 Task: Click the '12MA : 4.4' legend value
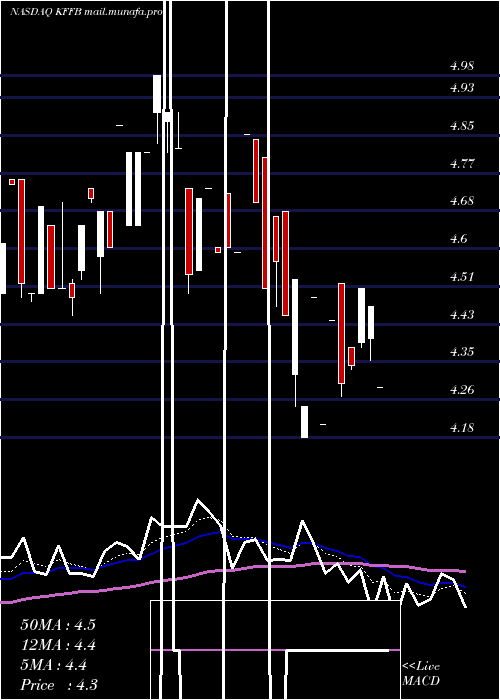point(58,645)
